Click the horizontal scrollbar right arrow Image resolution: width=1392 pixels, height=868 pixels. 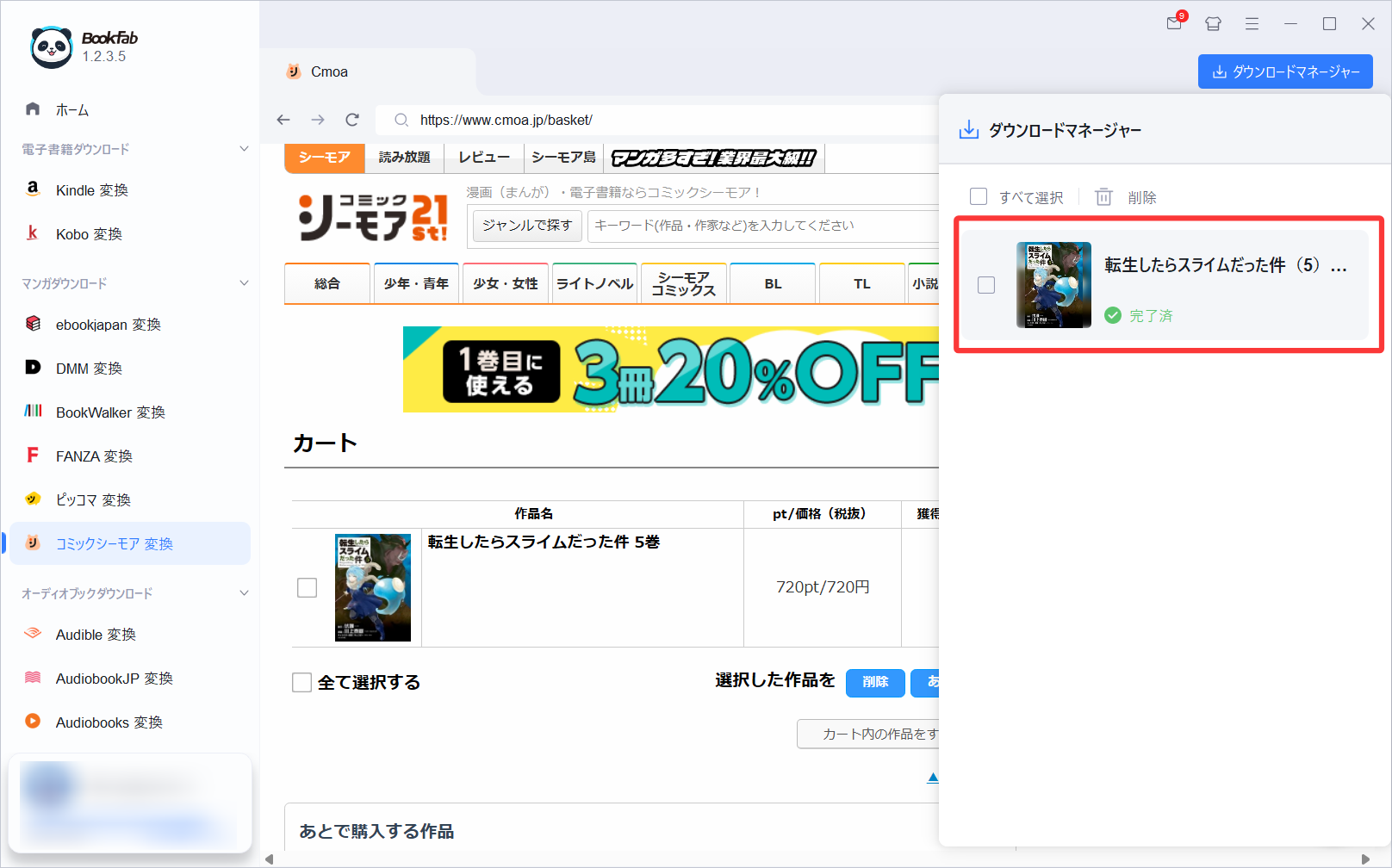click(1365, 859)
